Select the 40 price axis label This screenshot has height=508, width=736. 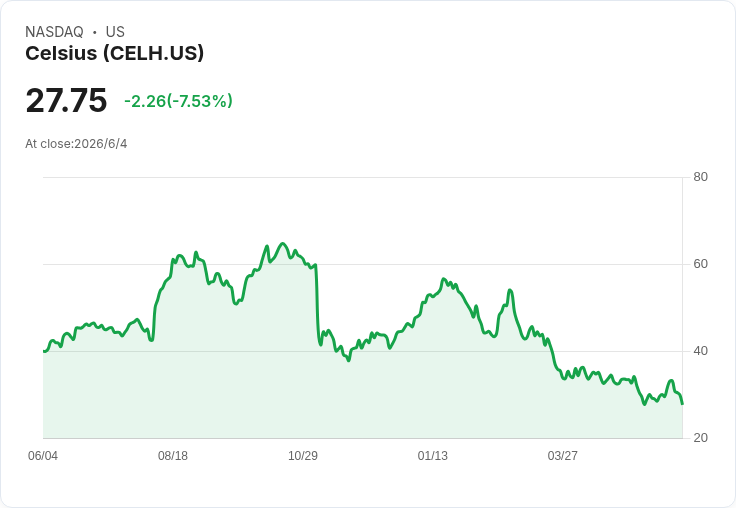tap(700, 351)
